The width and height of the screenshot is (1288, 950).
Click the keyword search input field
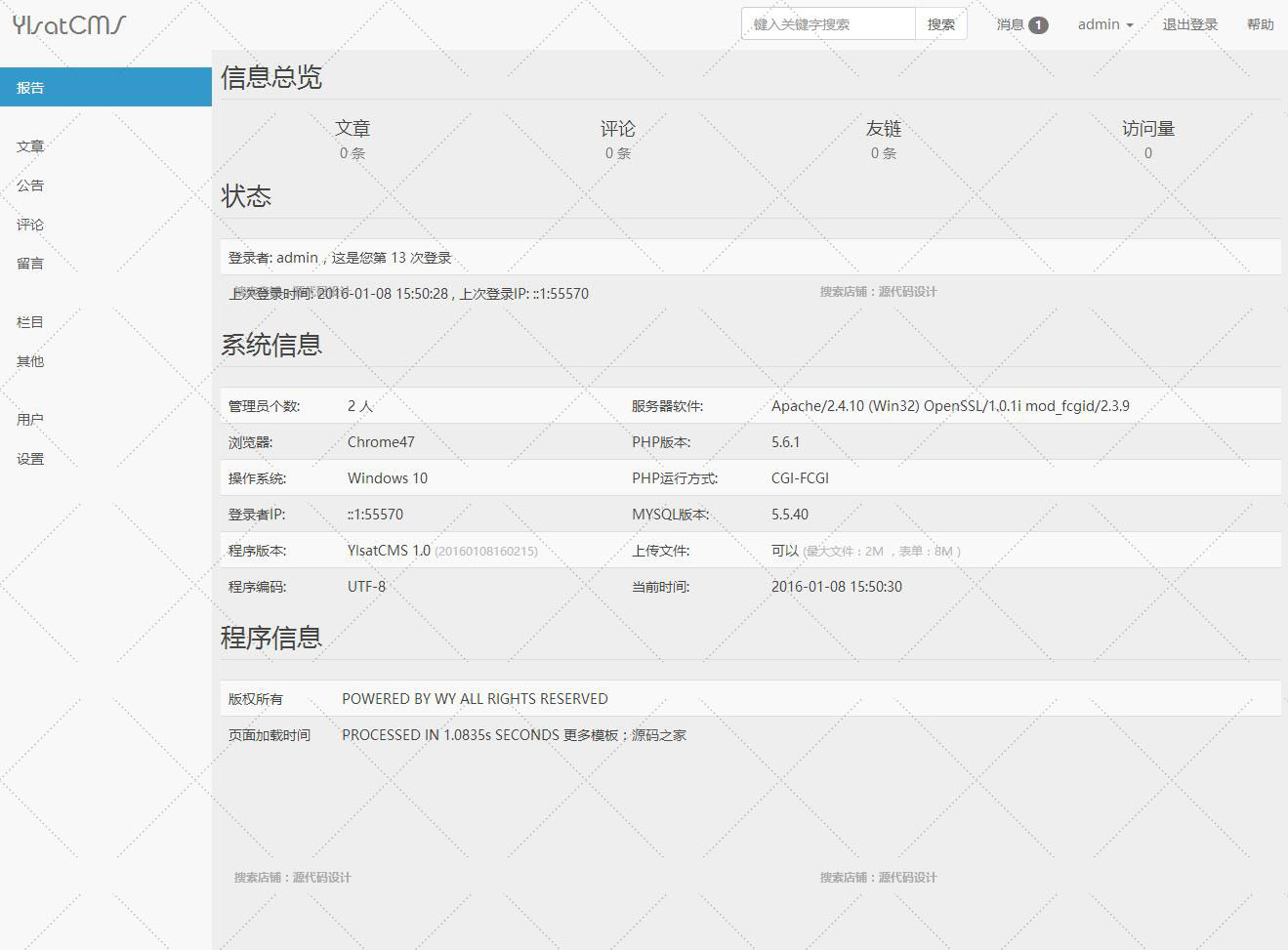coord(828,24)
